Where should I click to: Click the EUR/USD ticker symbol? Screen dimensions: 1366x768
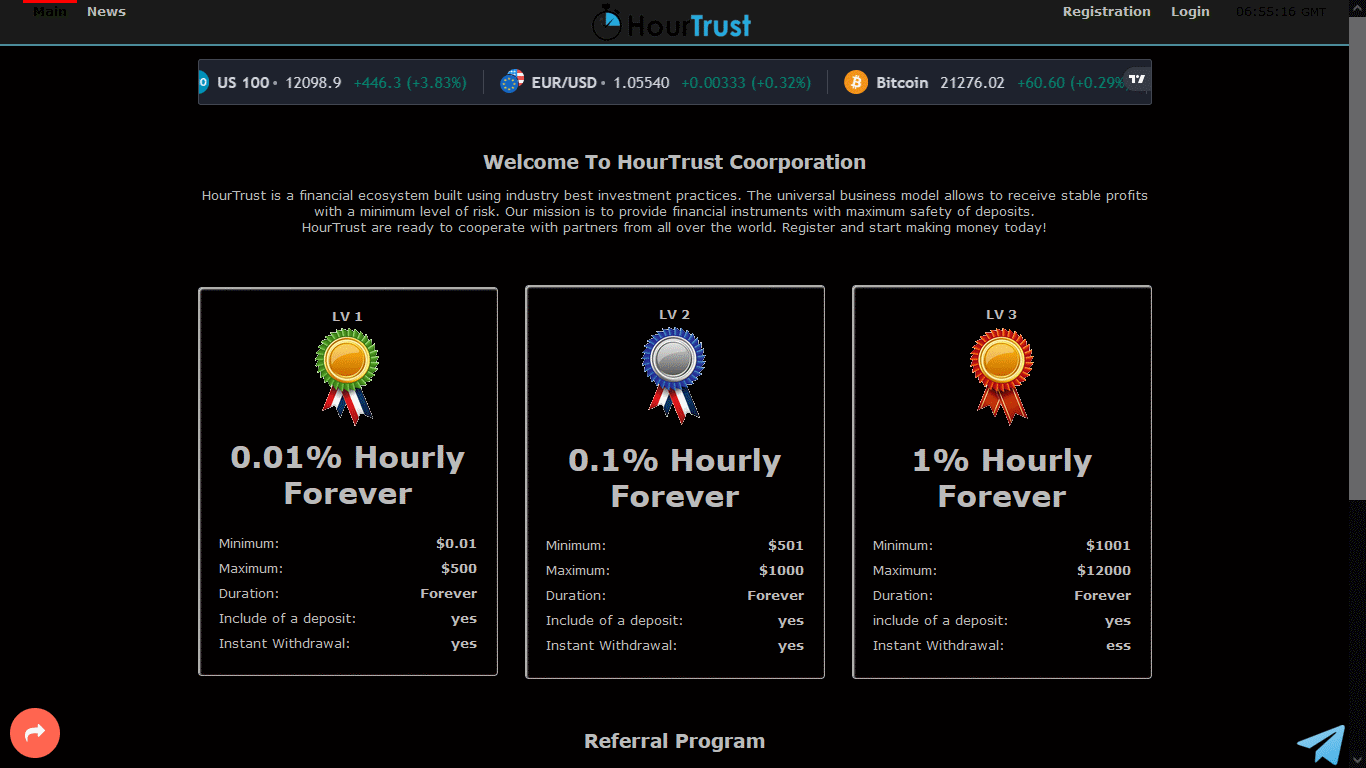pyautogui.click(x=565, y=83)
